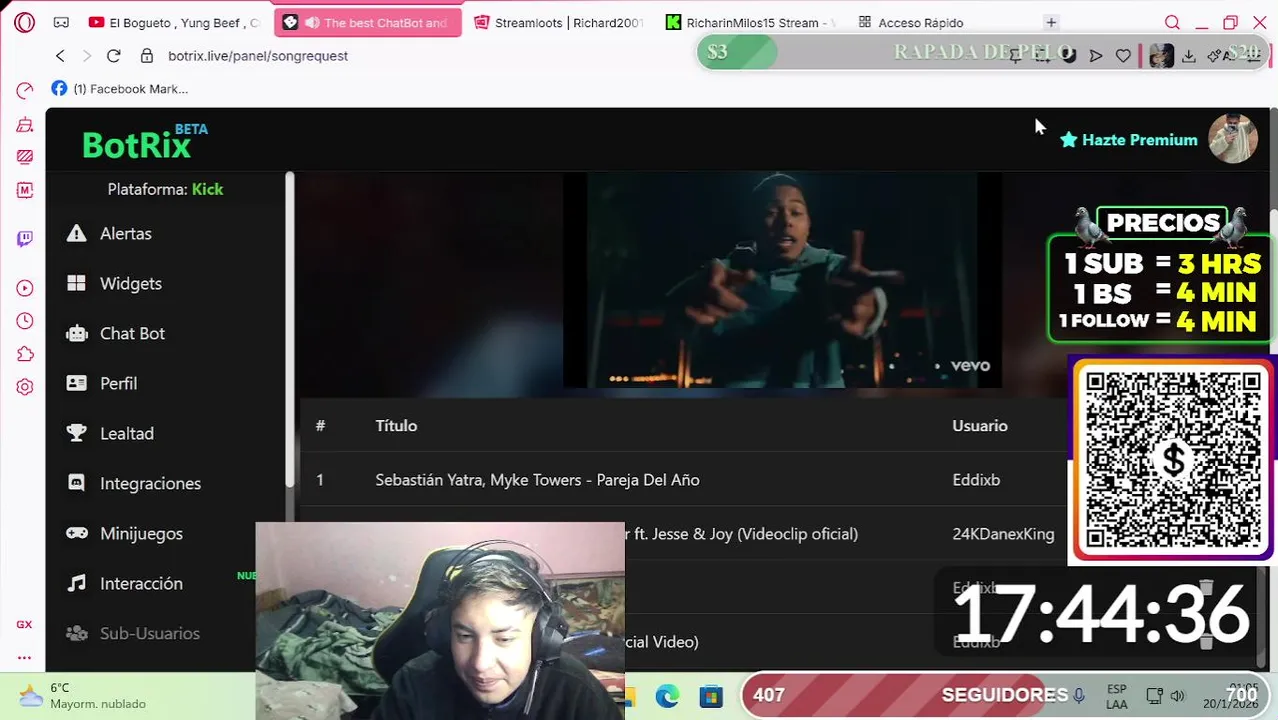Open Microsoft Store from the taskbar
Screen dimensions: 1278x720
pyautogui.click(x=711, y=696)
